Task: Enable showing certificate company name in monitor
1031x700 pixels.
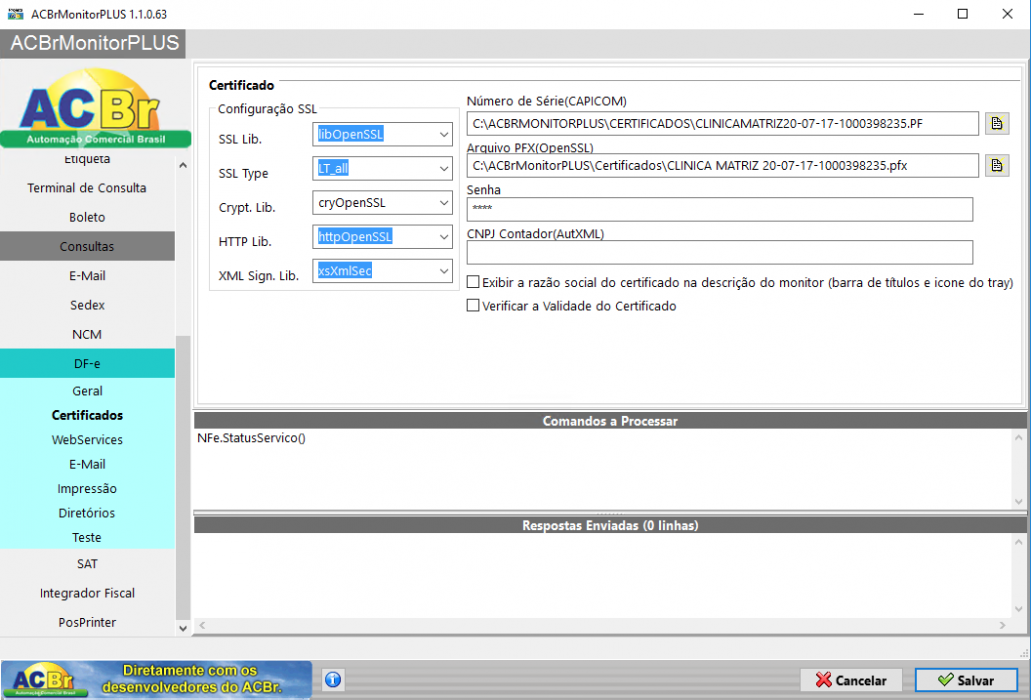Action: point(473,282)
